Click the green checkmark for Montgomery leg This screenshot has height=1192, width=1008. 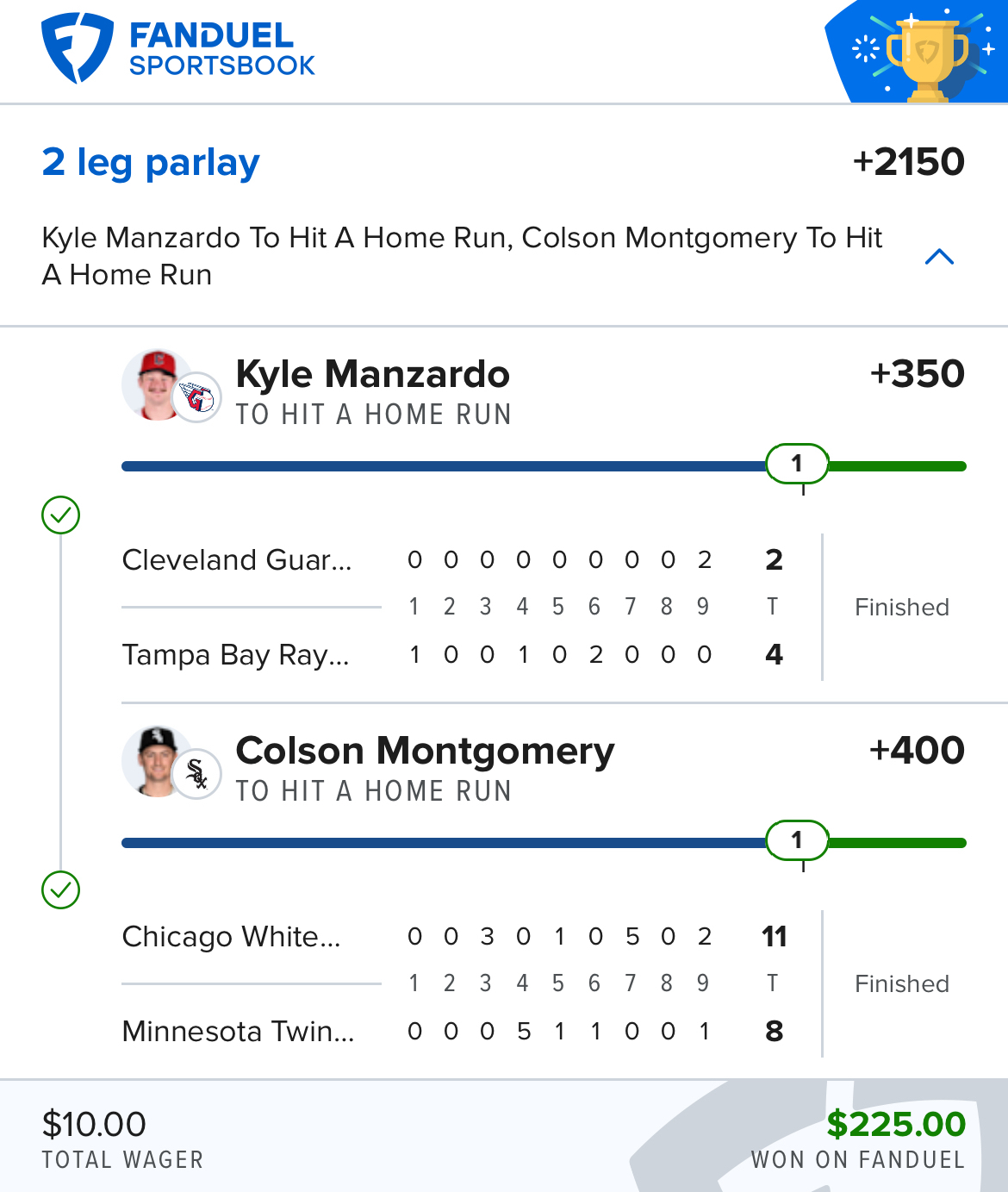pos(60,890)
